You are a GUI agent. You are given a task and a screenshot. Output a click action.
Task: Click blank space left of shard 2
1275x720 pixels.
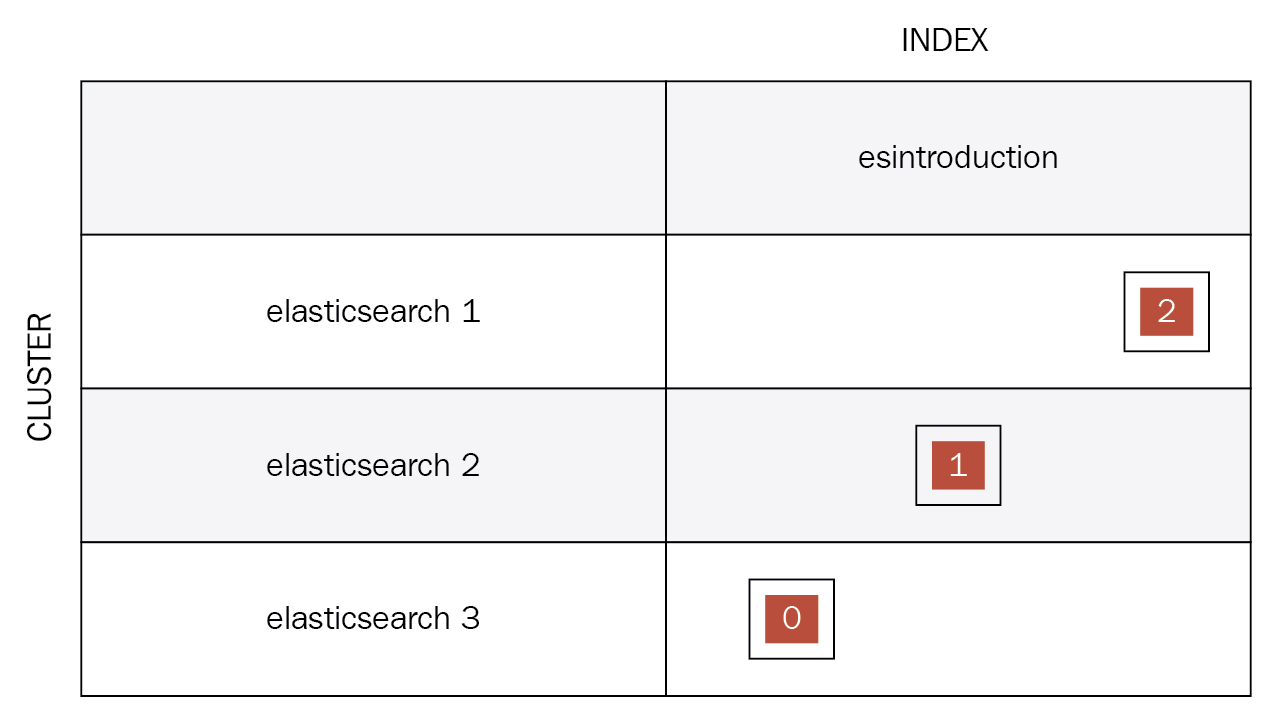click(895, 312)
